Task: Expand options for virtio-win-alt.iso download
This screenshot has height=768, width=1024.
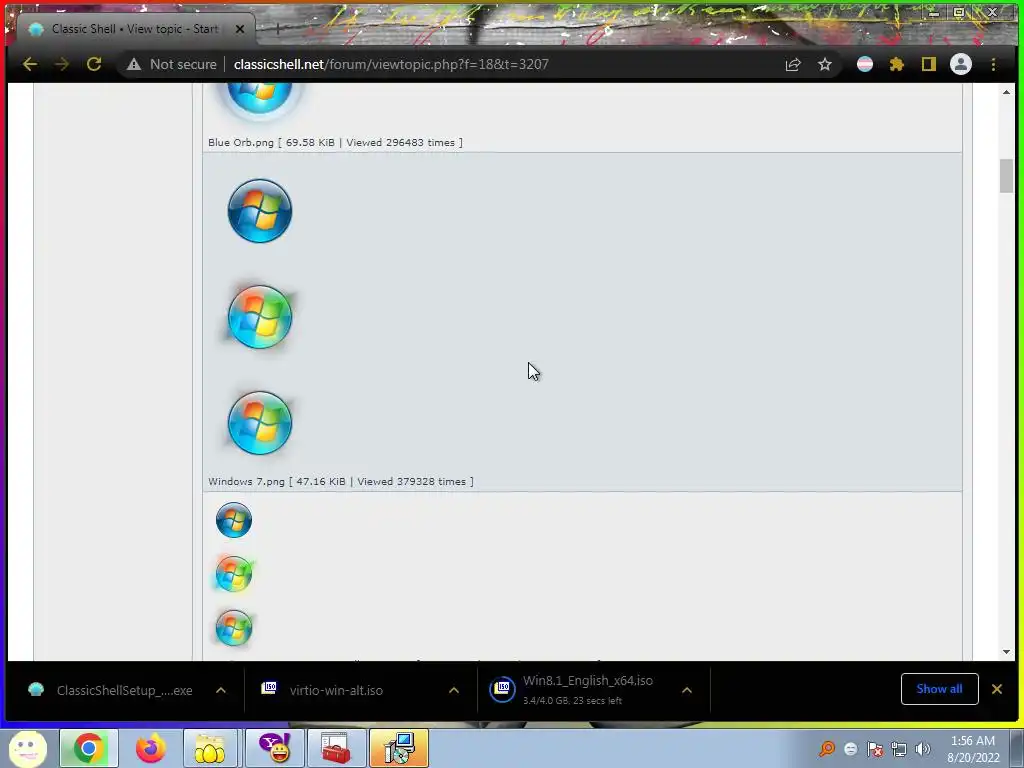Action: click(454, 690)
